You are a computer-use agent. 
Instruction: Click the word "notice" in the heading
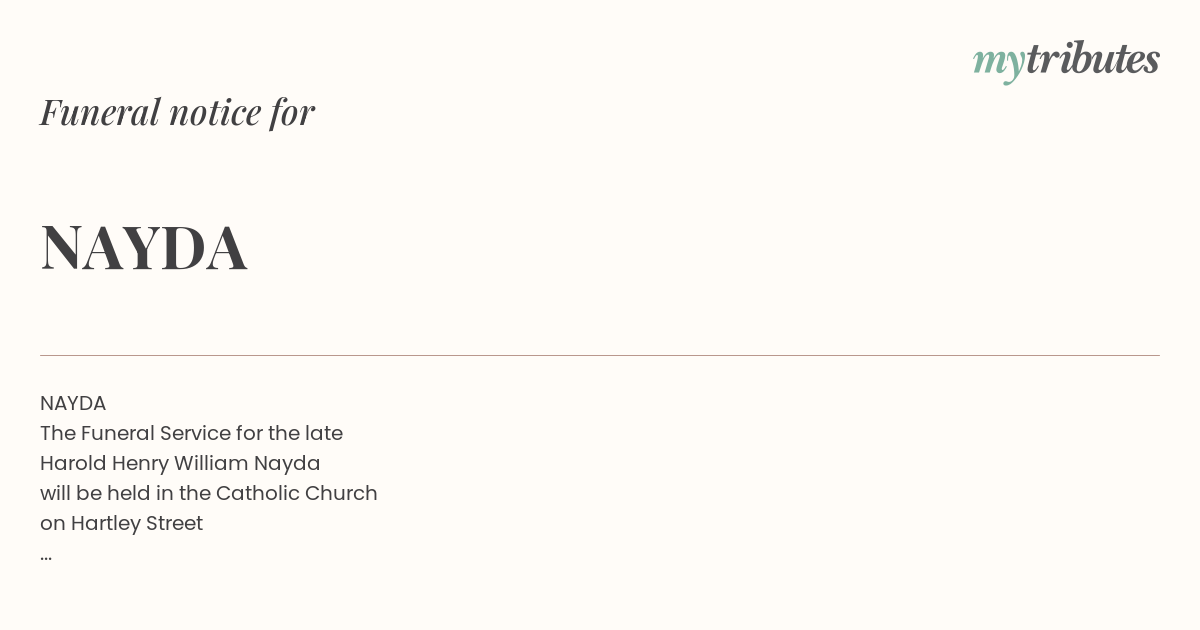215,113
